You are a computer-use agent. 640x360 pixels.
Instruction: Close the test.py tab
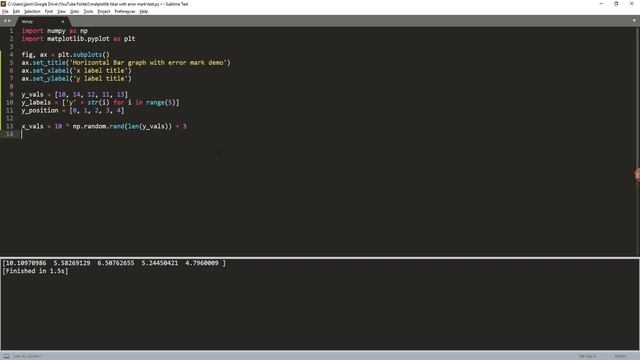coord(62,21)
